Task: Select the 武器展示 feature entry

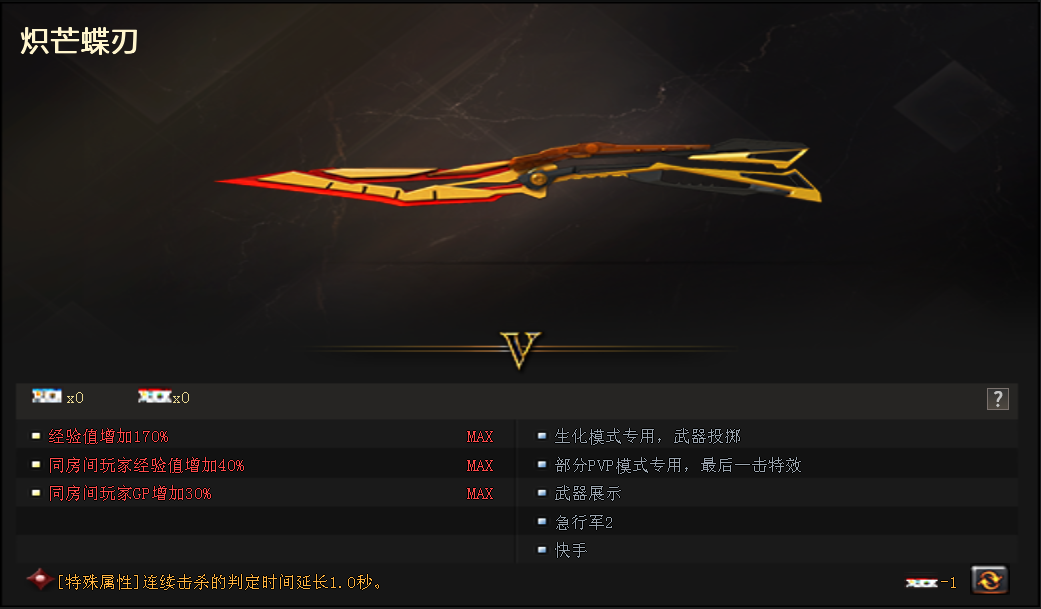Action: coord(588,493)
